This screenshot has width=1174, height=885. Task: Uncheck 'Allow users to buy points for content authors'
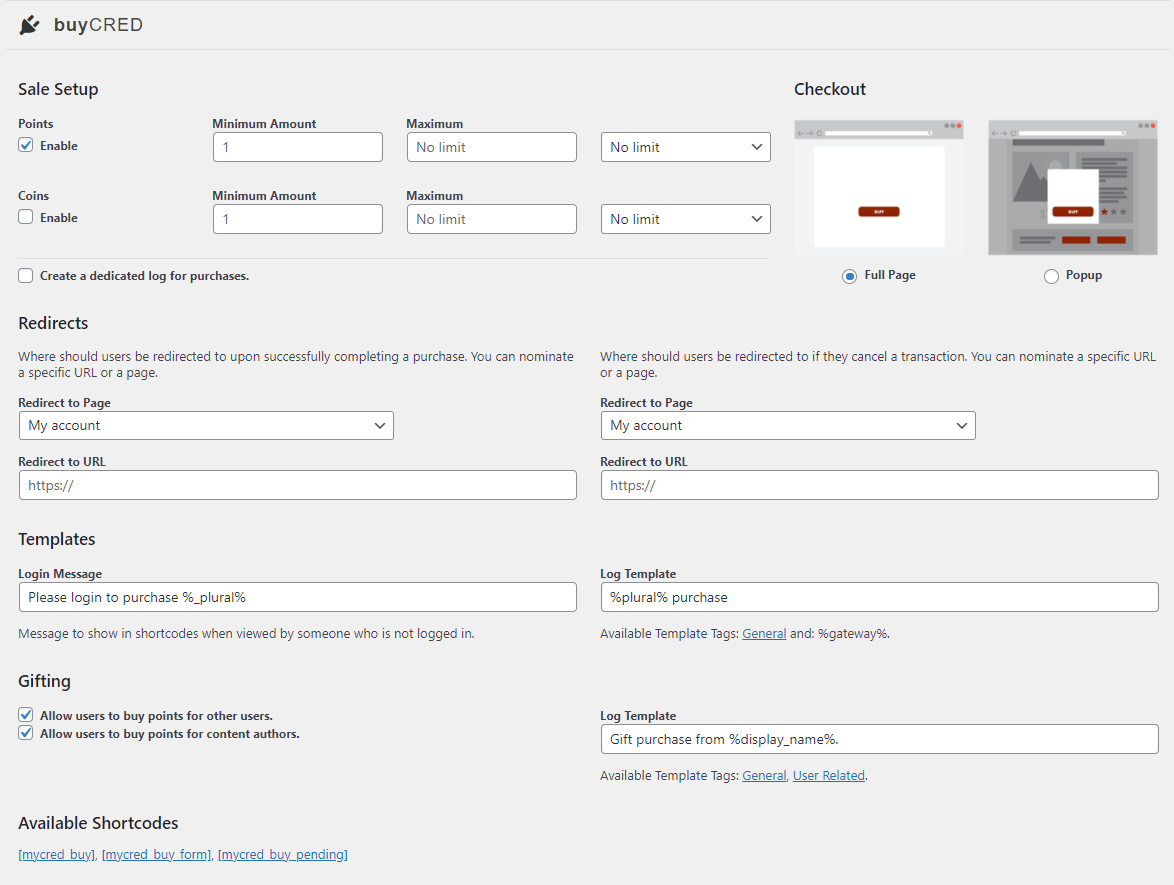point(25,733)
